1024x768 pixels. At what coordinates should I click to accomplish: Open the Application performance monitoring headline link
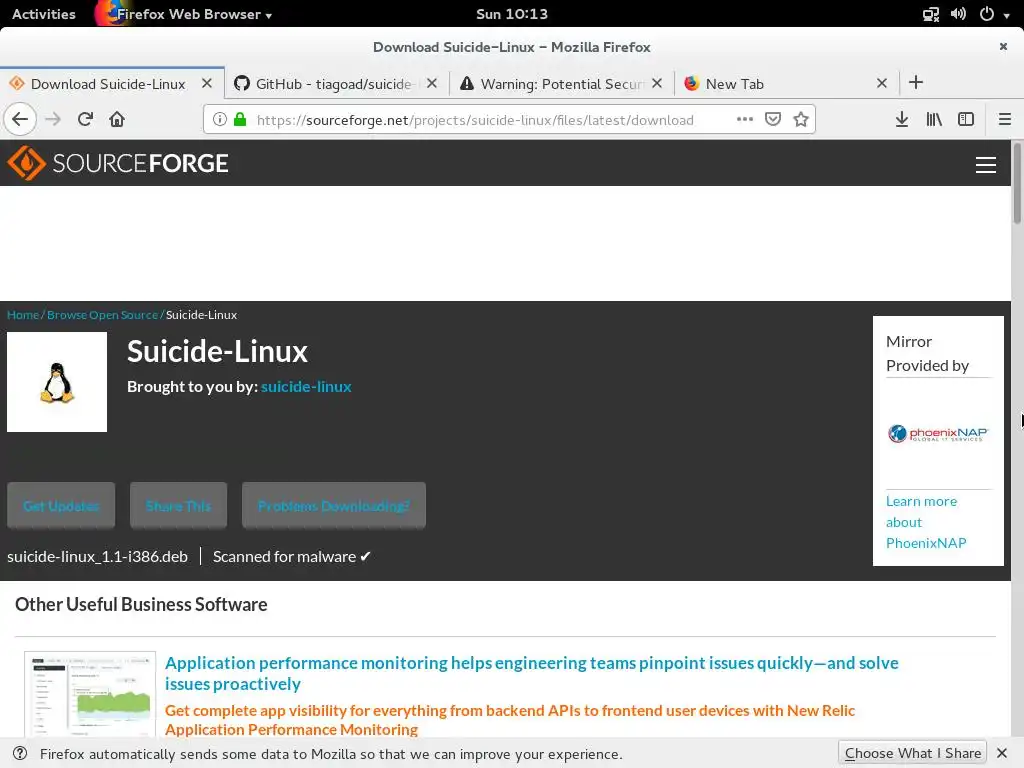(531, 673)
